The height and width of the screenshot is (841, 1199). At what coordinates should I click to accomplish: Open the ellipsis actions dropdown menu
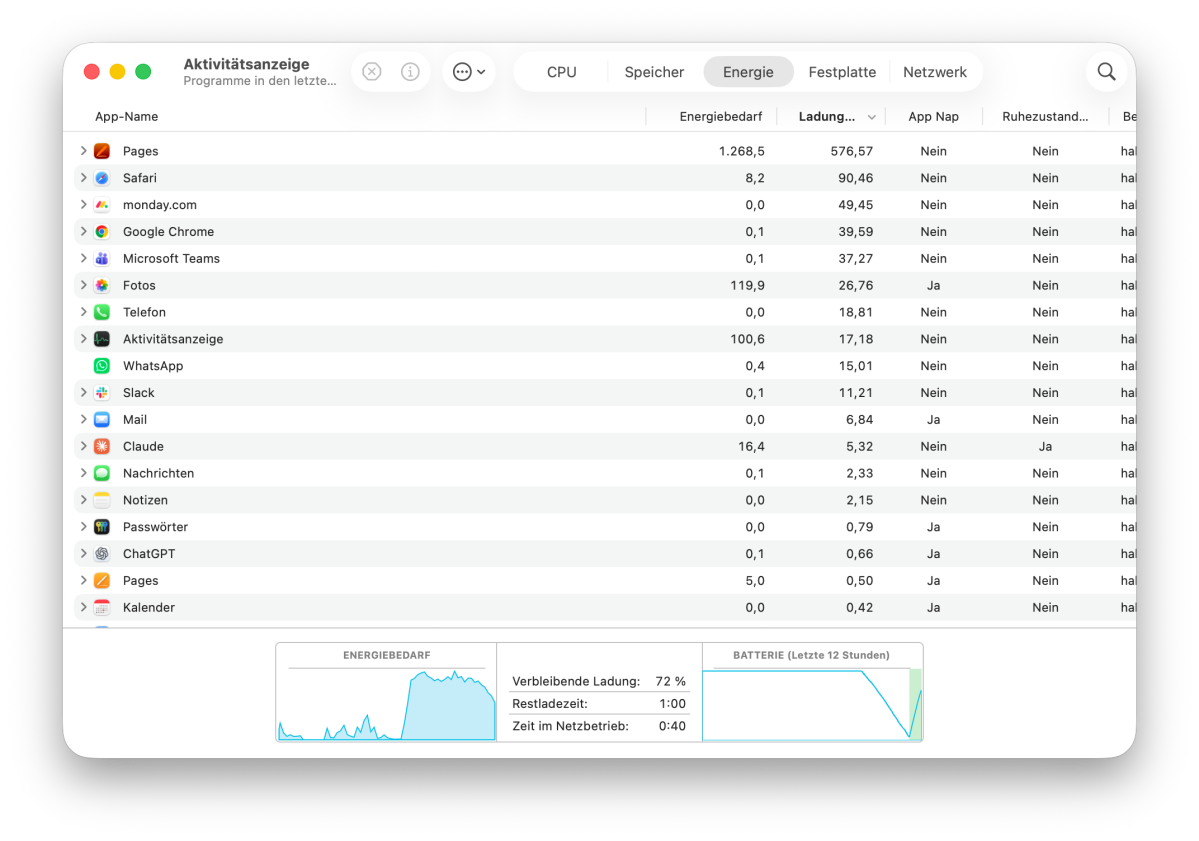[469, 72]
